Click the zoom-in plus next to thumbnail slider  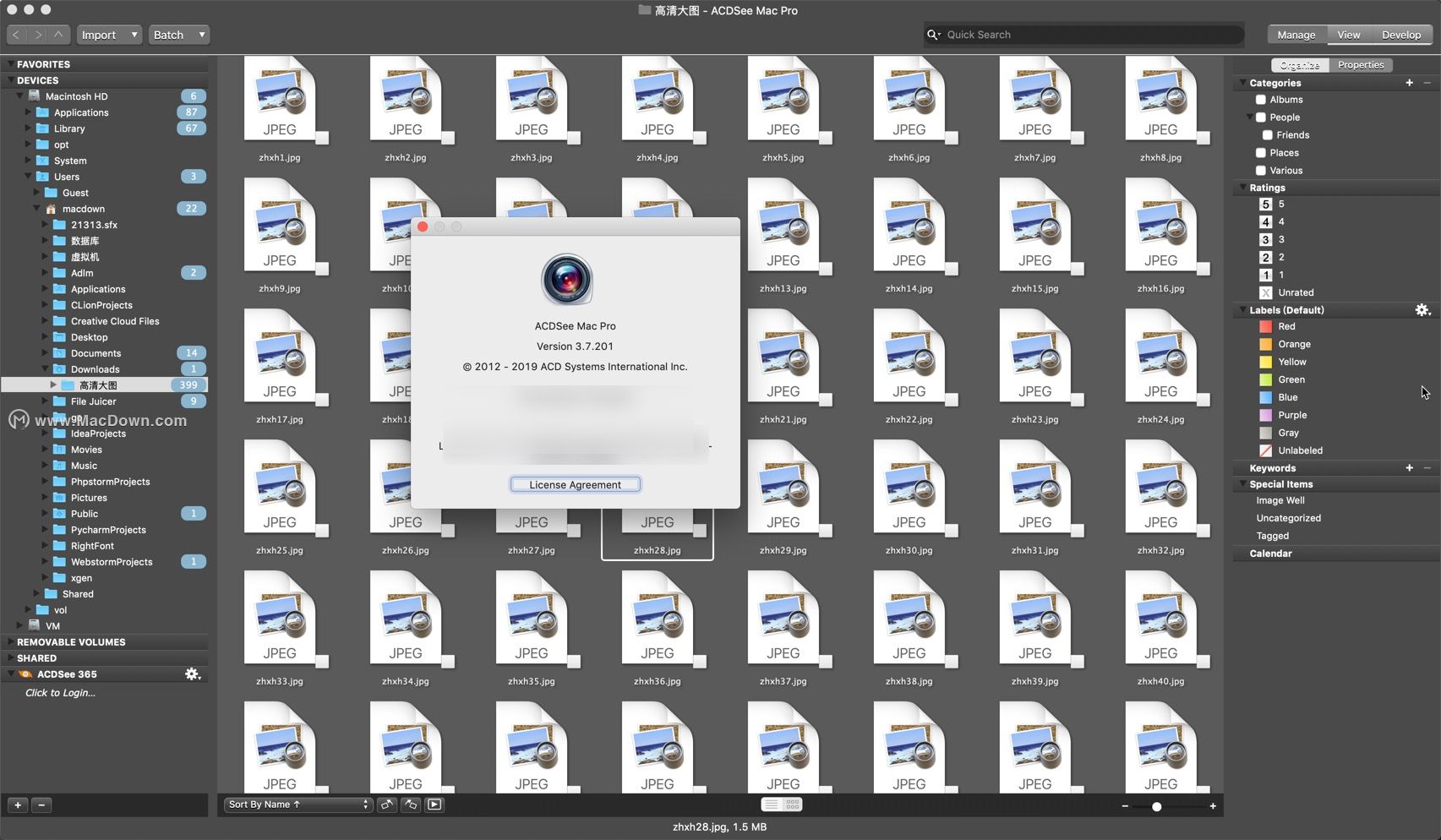pos(1213,806)
